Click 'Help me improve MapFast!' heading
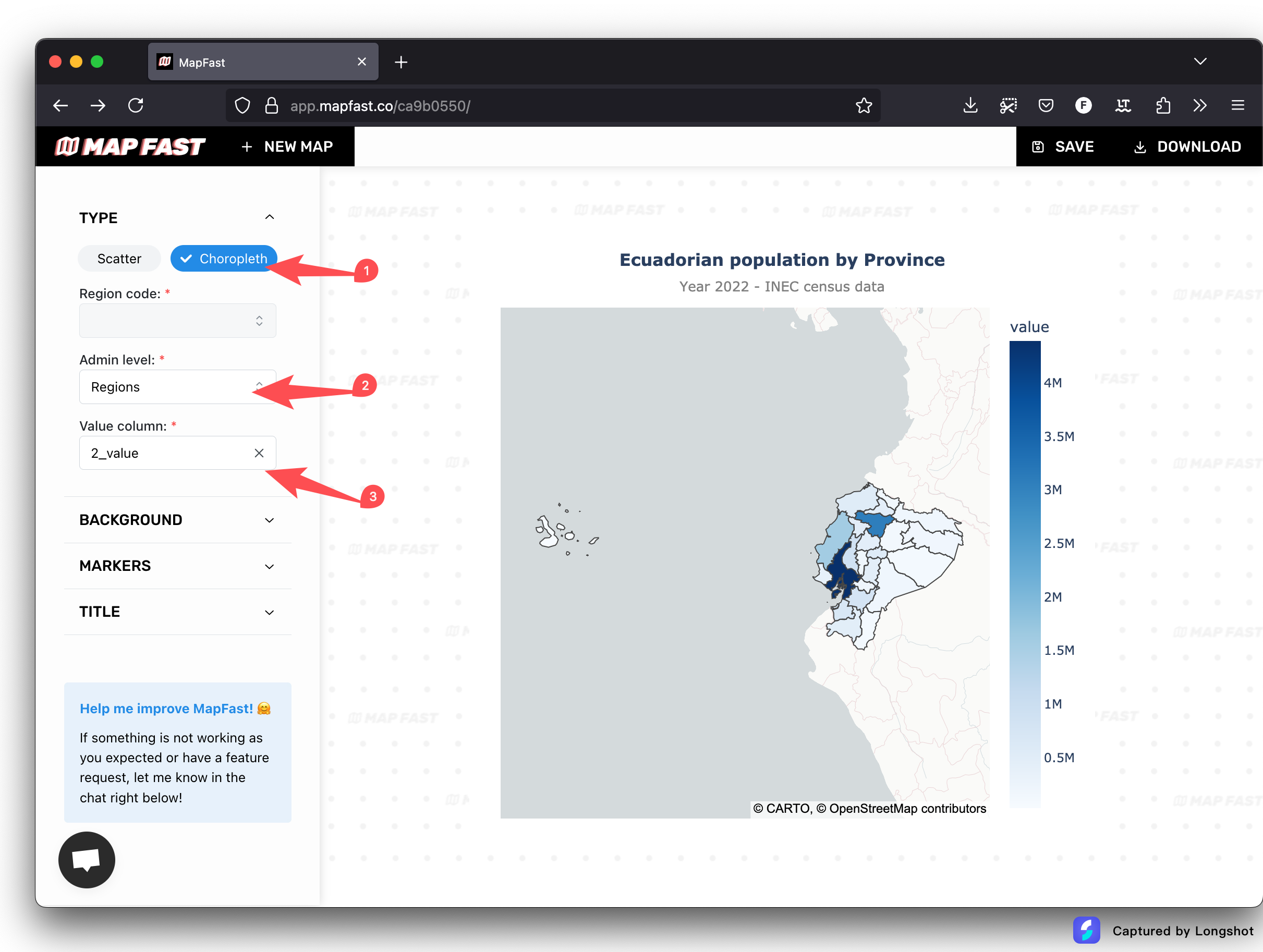The image size is (1263, 952). [175, 709]
